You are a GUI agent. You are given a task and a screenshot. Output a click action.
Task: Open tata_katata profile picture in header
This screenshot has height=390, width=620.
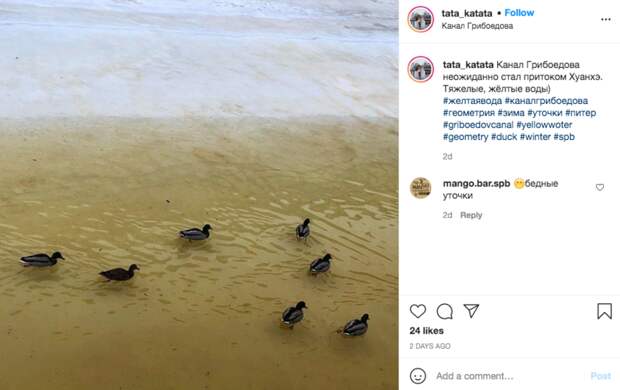421,19
